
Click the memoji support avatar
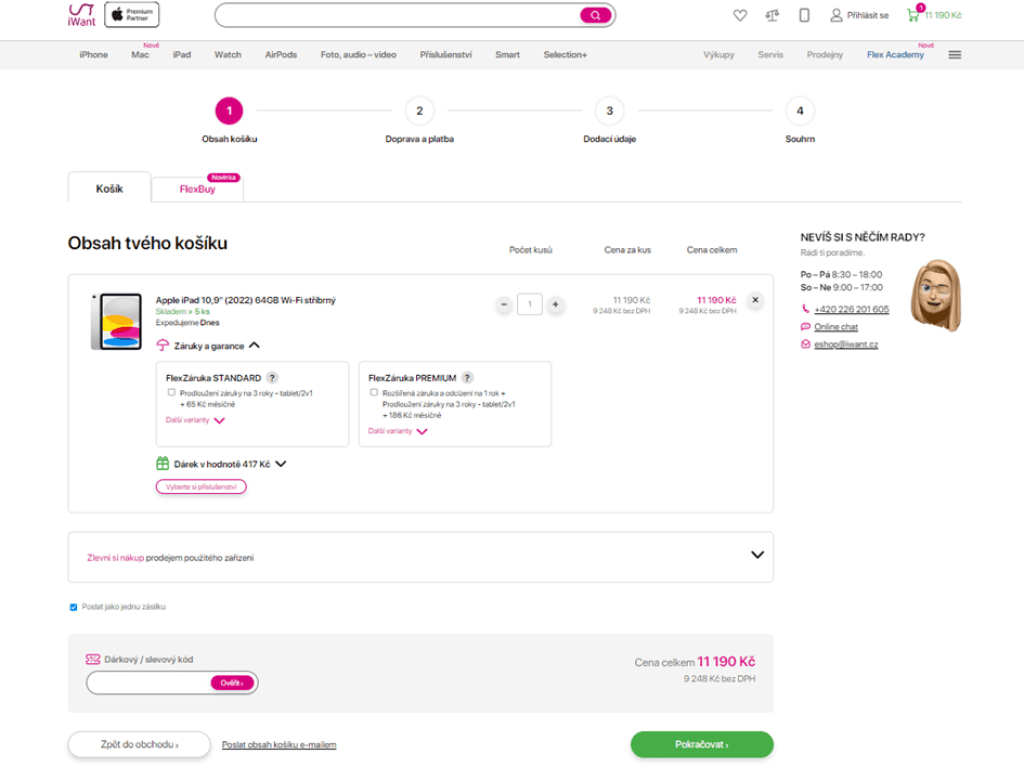click(x=936, y=295)
